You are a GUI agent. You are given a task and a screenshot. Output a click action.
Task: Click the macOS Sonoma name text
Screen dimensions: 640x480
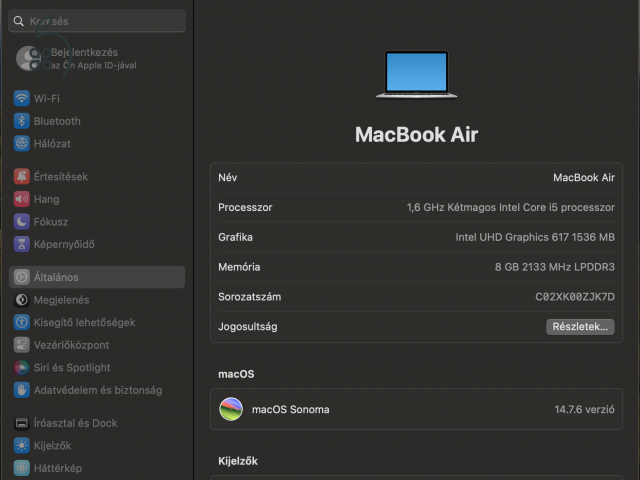pyautogui.click(x=291, y=409)
